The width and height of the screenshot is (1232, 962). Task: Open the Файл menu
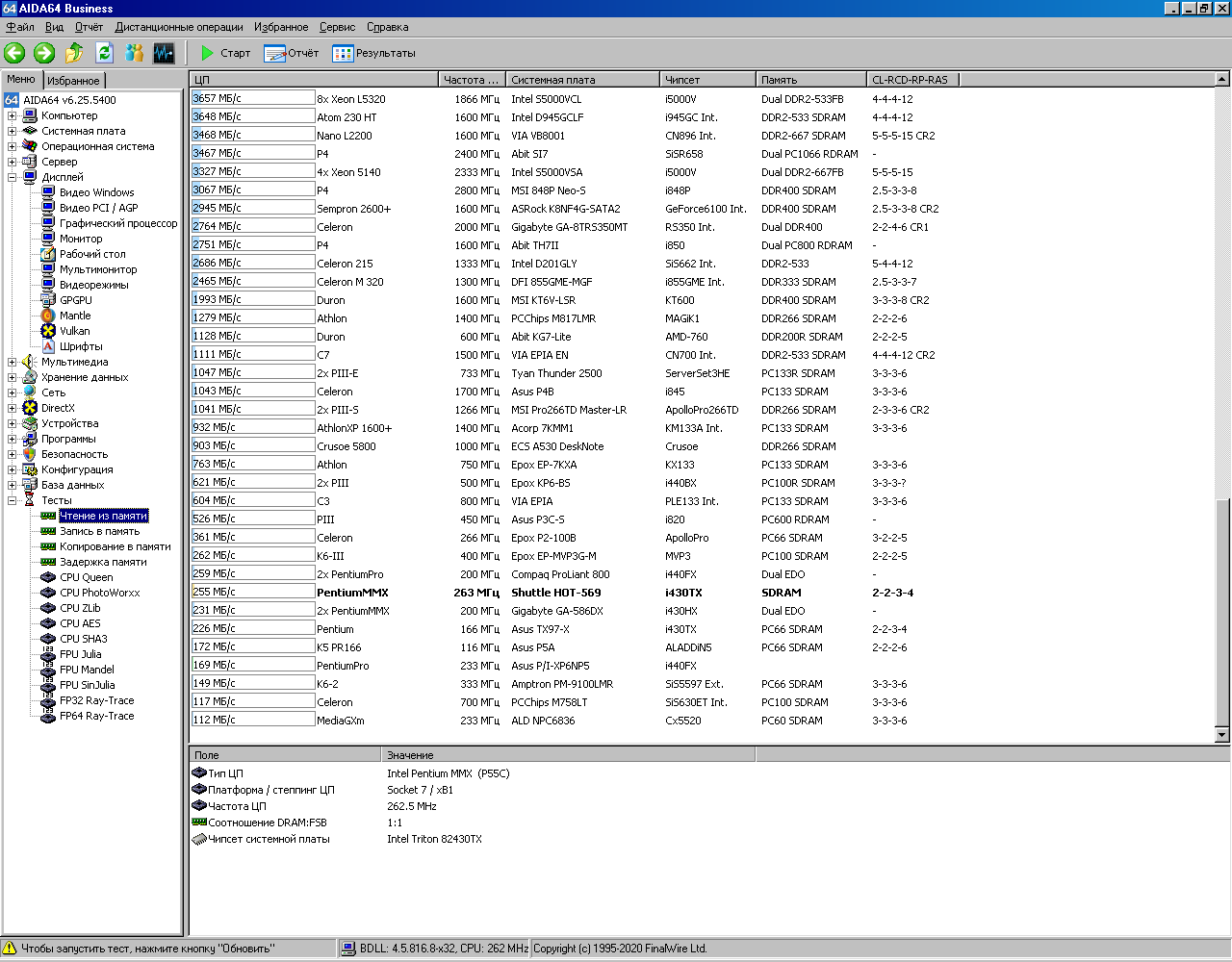pos(20,27)
